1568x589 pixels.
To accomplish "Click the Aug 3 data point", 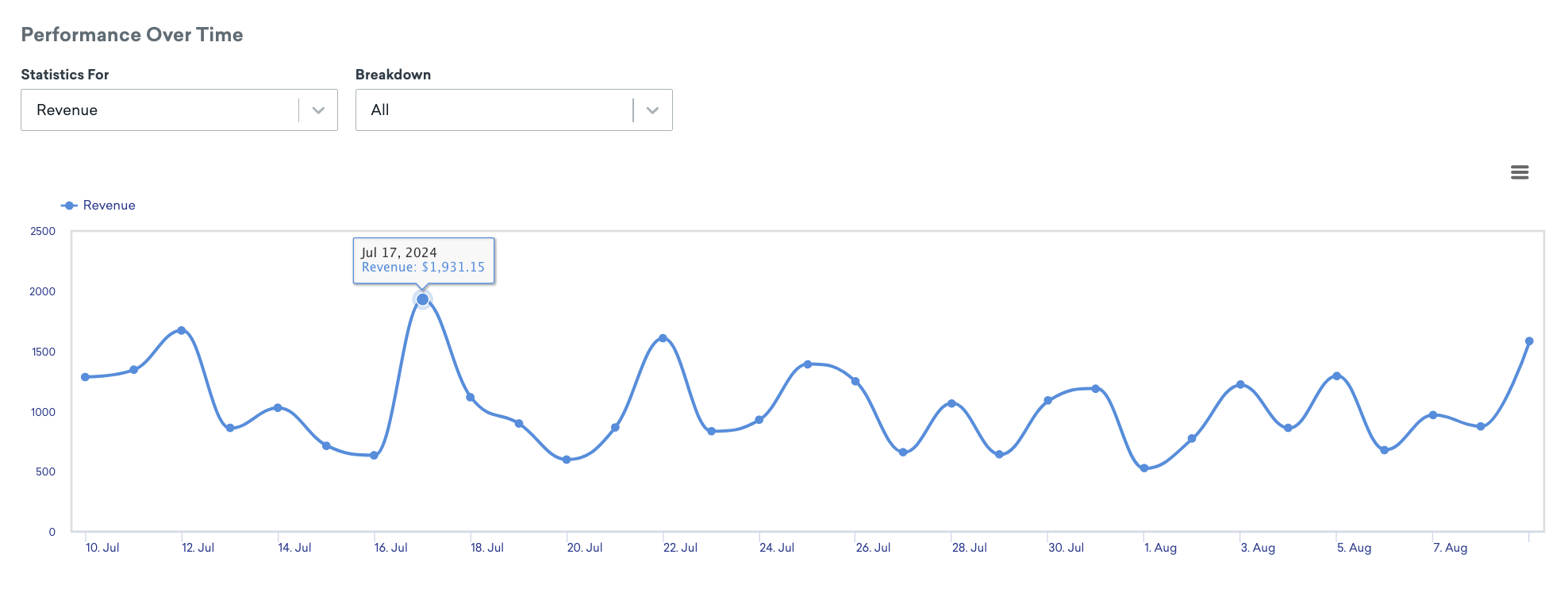I will click(x=1240, y=385).
